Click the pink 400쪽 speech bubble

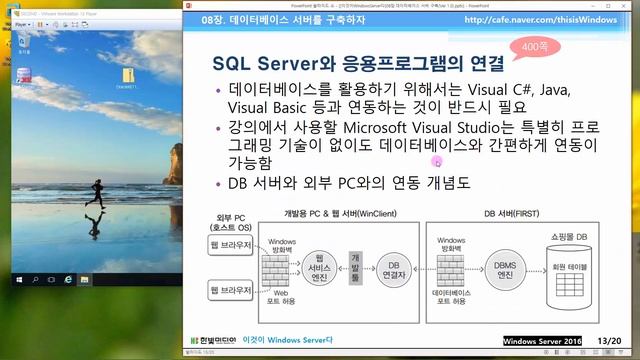tap(535, 47)
